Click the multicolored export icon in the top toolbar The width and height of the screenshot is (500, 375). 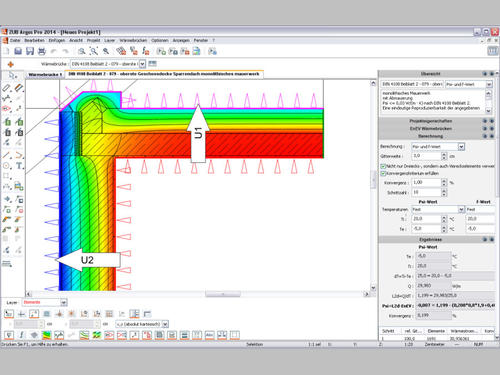[x=197, y=51]
